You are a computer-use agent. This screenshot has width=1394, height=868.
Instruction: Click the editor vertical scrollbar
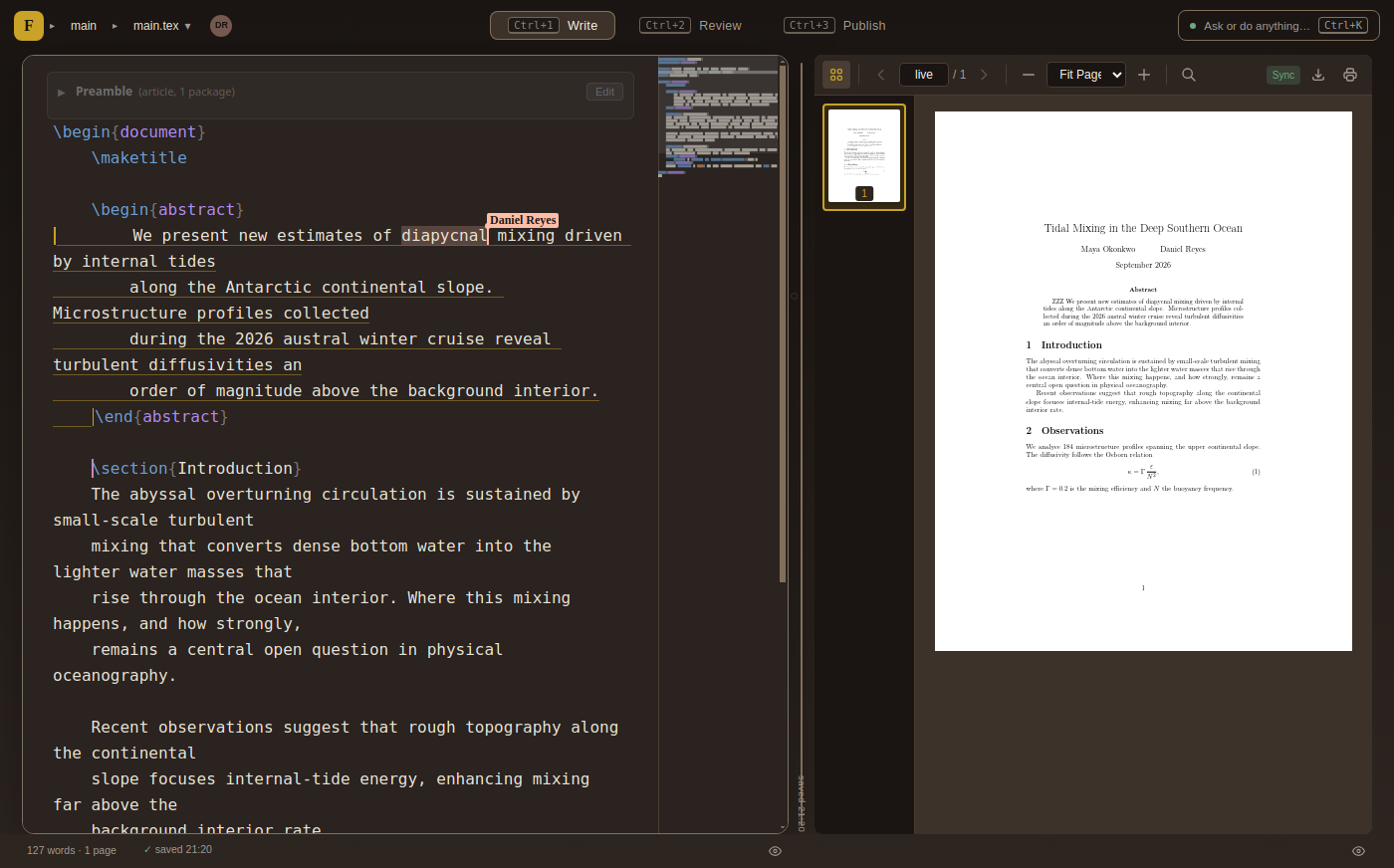(x=783, y=324)
